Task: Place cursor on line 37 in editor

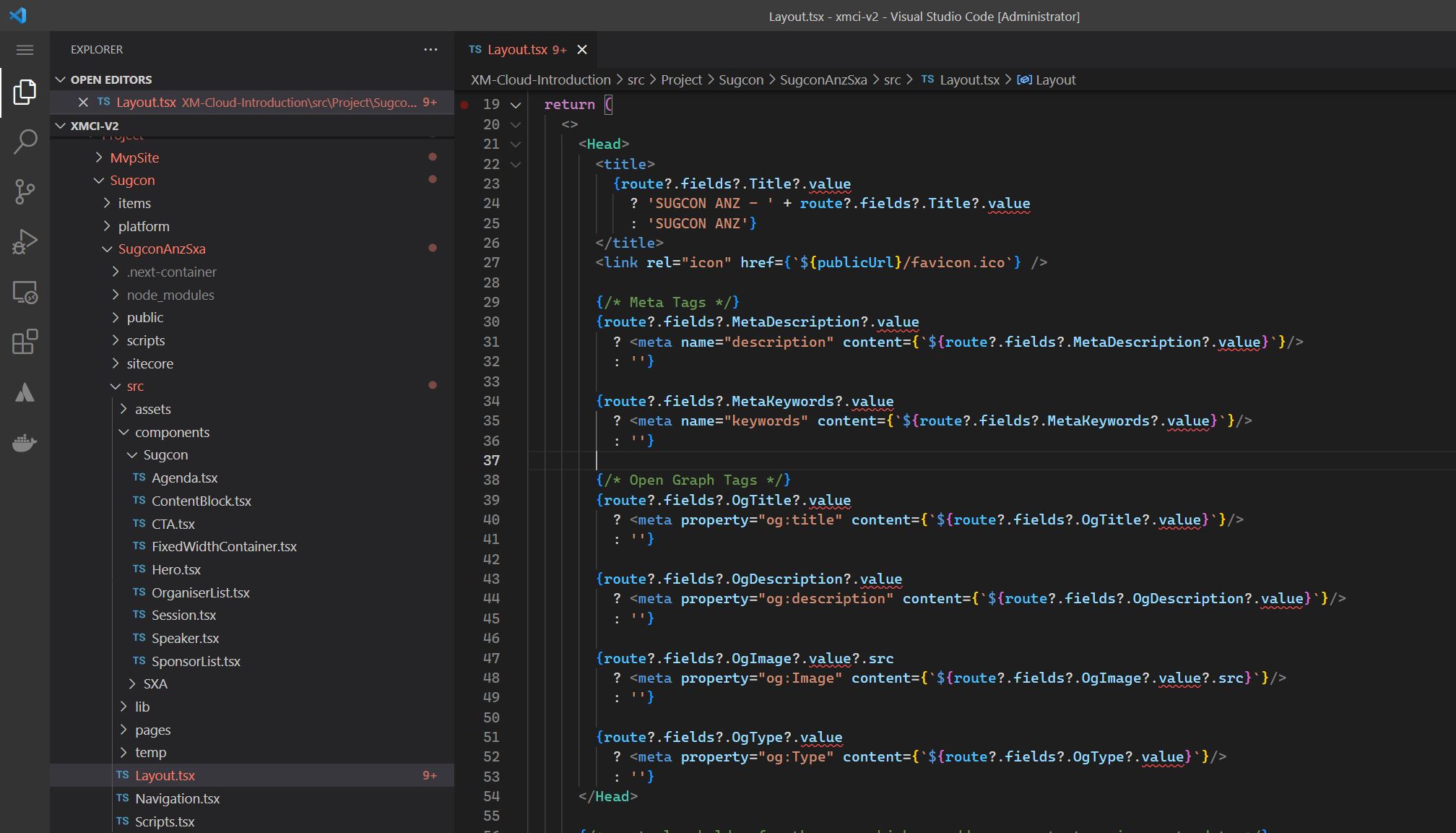Action: tap(992, 460)
